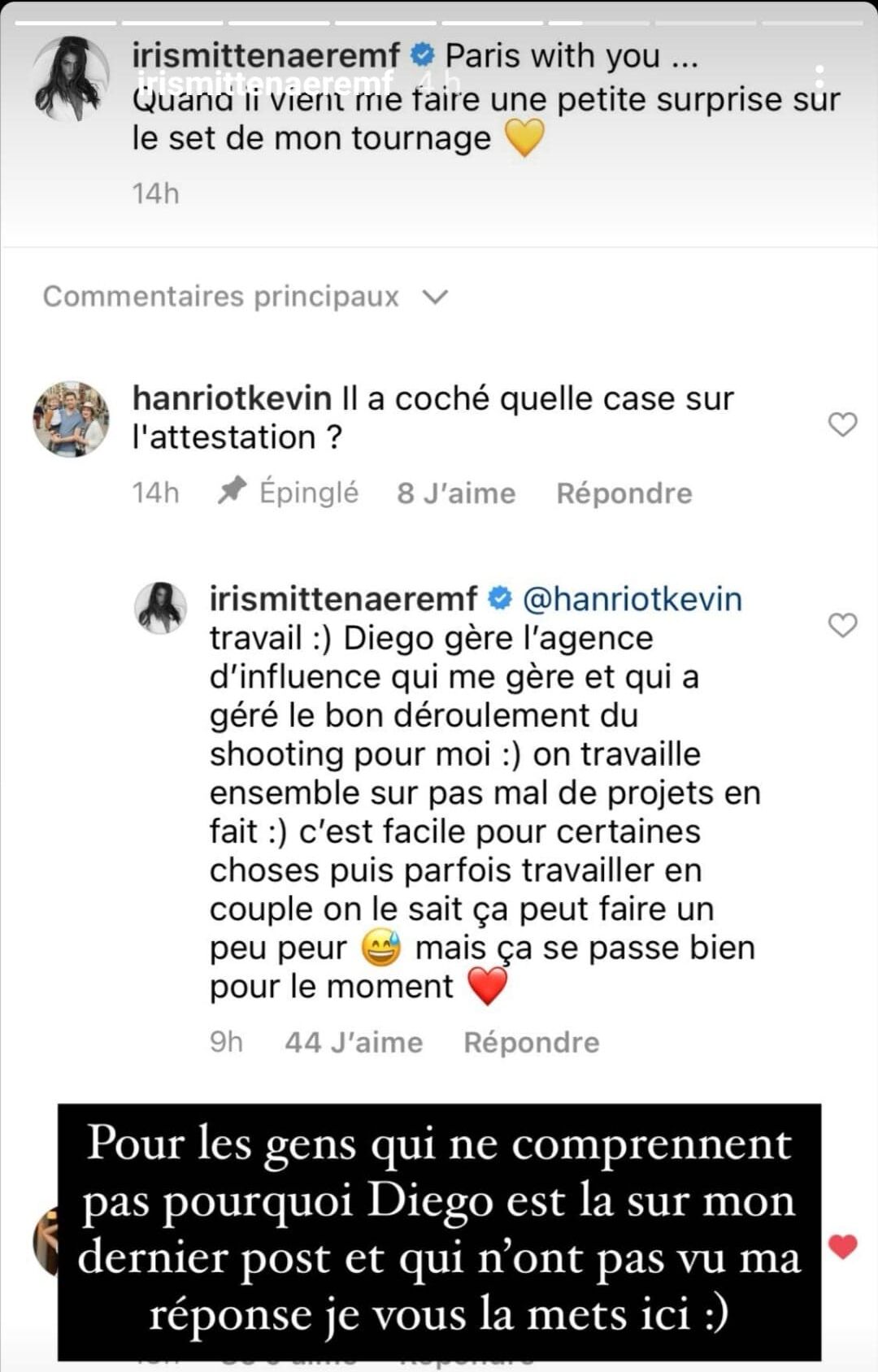Open hanriotkevin username in pinned comment
This screenshot has width=878, height=1372.
pos(232,399)
